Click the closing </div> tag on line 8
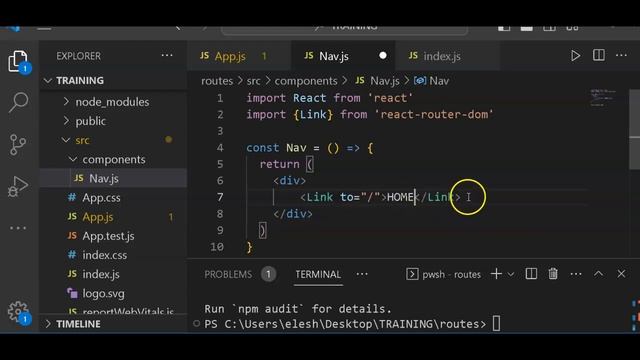The image size is (640, 360). (293, 214)
